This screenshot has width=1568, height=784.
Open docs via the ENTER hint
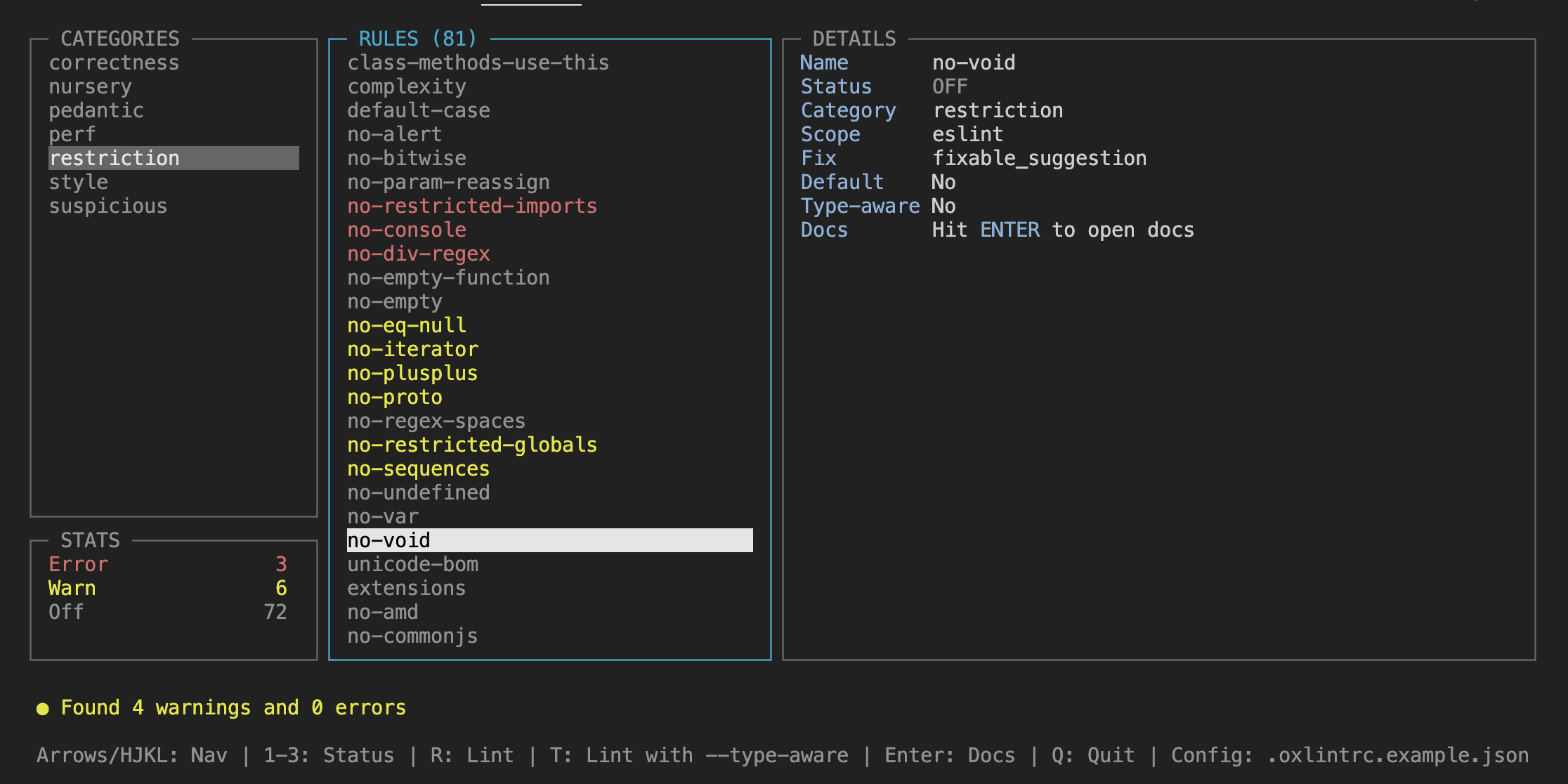1010,230
